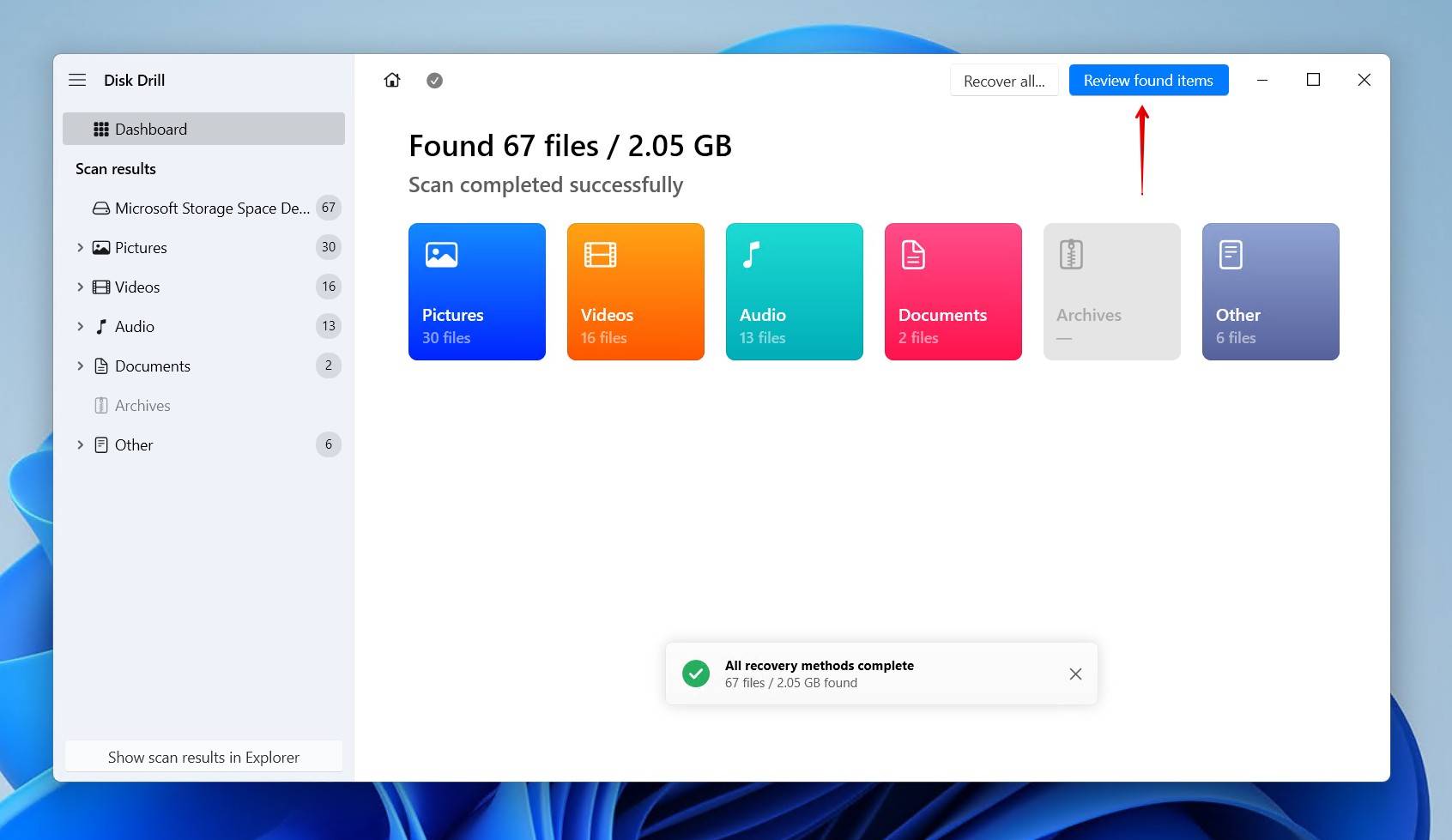
Task: Click the Pictures image icon in the sidebar
Action: (x=100, y=247)
